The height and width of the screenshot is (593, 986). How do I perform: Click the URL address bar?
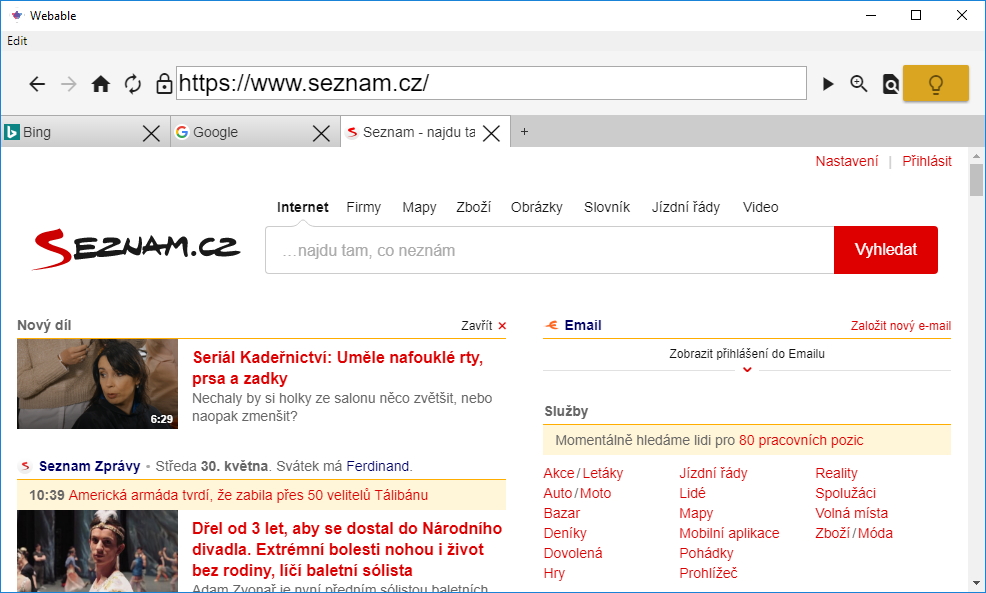tap(491, 83)
